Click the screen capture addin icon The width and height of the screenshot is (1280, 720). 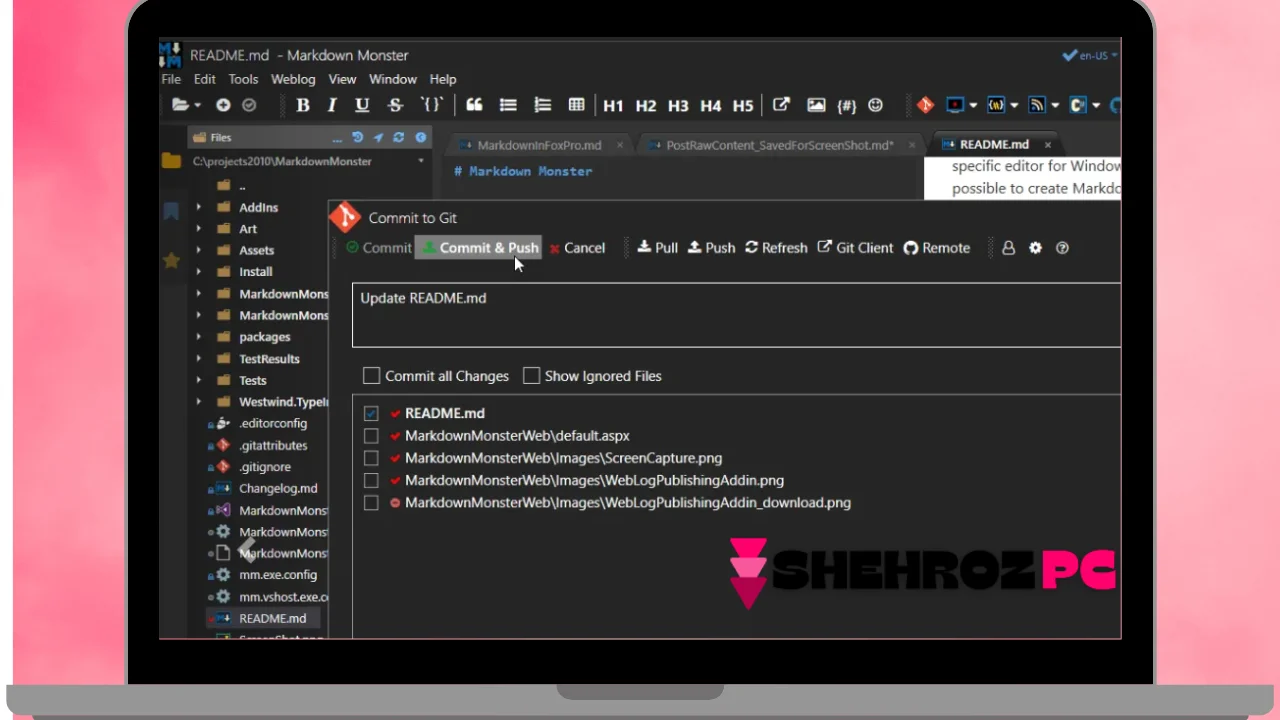[x=955, y=105]
